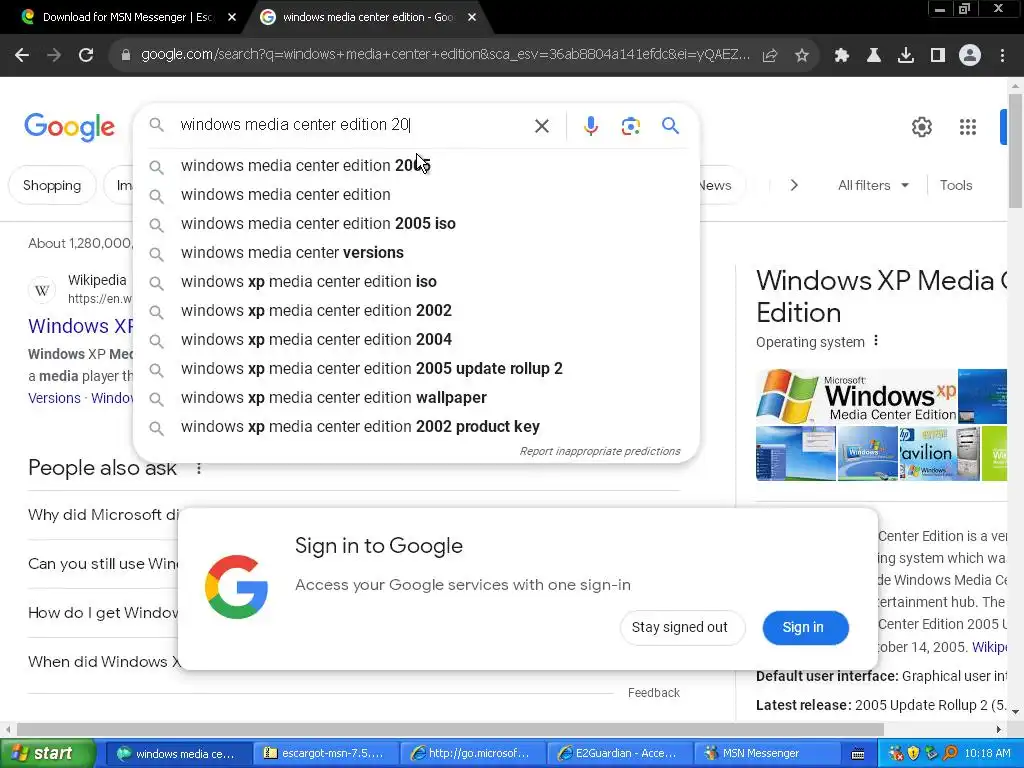Choose suggestion 2005 update rollup 2
The image size is (1024, 768).
[x=416, y=369]
